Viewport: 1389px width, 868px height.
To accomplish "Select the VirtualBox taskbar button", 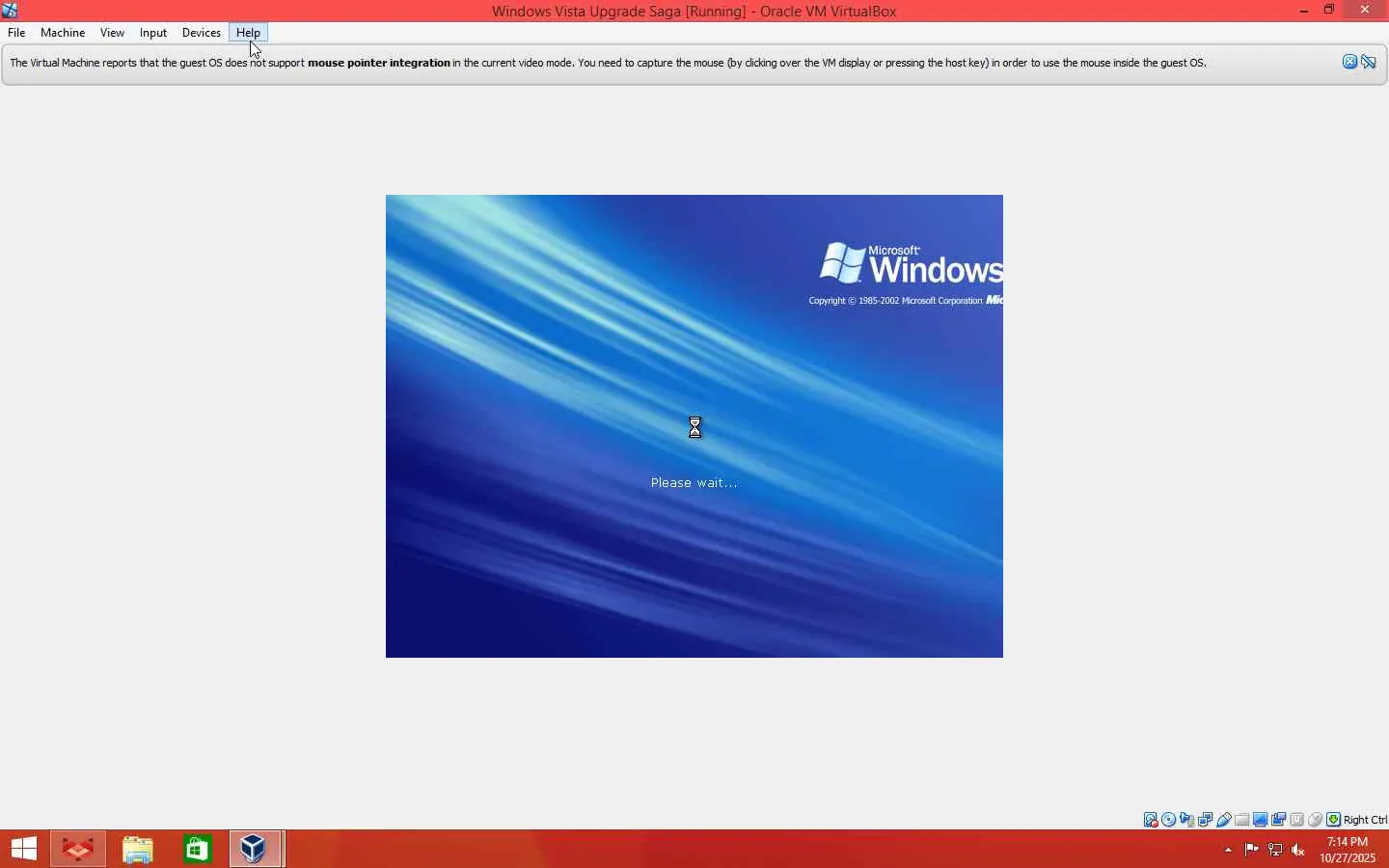I will pyautogui.click(x=256, y=849).
